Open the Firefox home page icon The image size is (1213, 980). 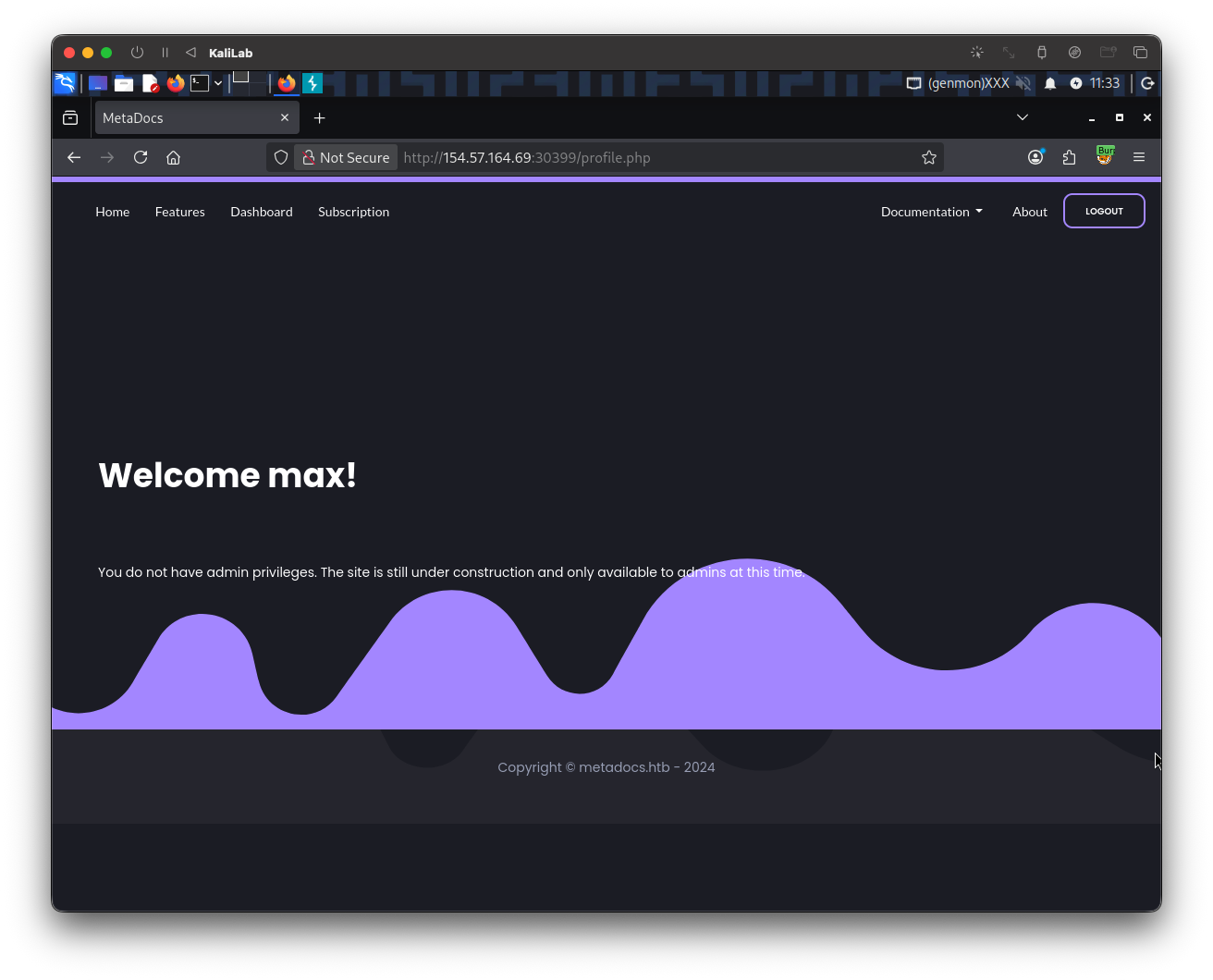point(173,157)
